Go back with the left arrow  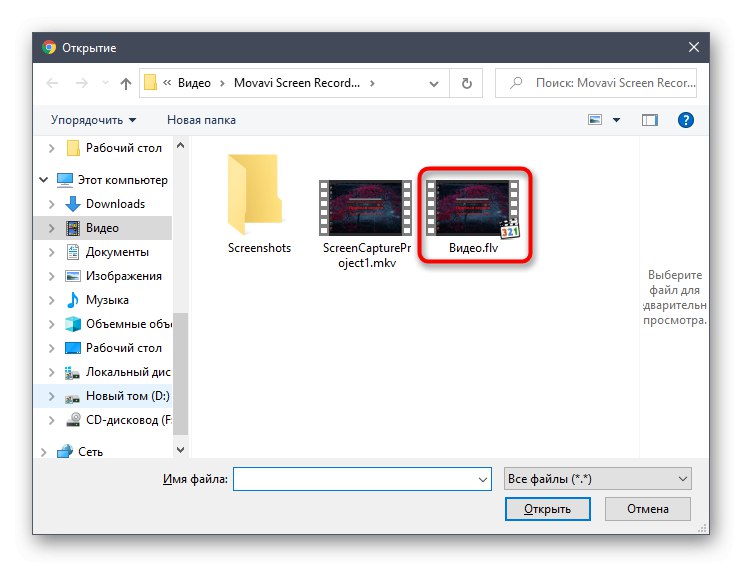coord(52,83)
